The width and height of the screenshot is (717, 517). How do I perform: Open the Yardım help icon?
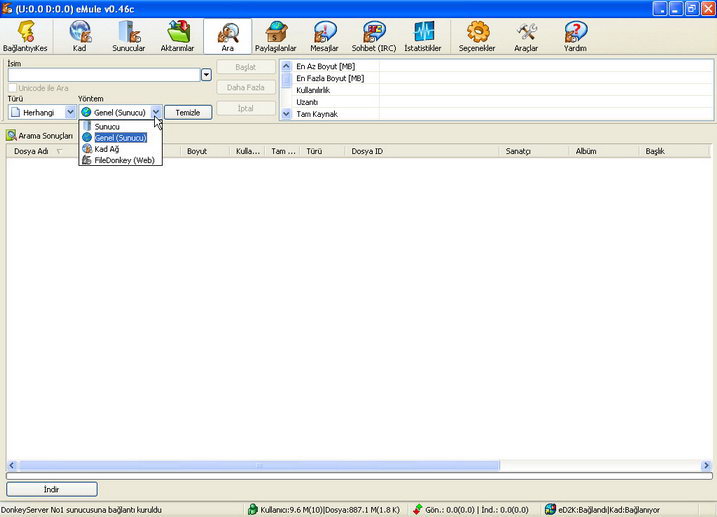575,32
